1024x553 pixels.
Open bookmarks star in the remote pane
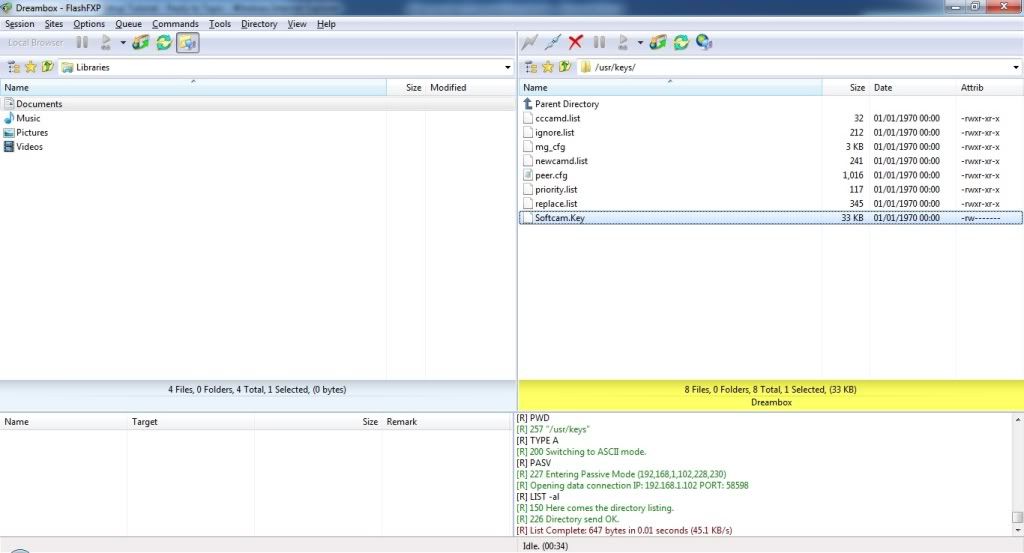[x=548, y=67]
